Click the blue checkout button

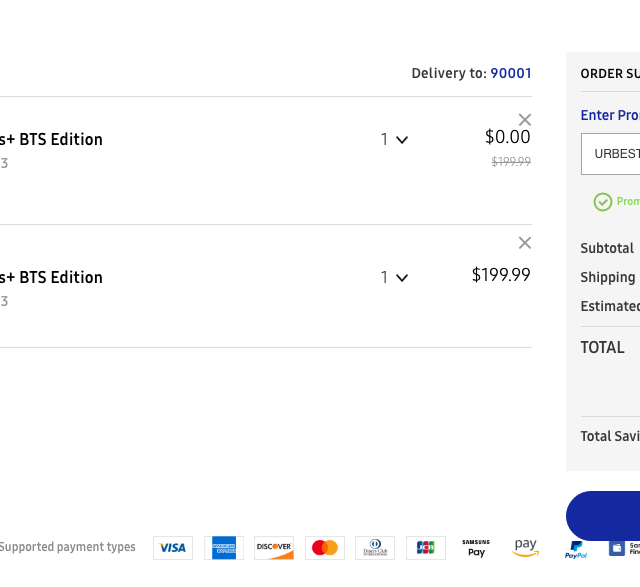click(x=604, y=516)
